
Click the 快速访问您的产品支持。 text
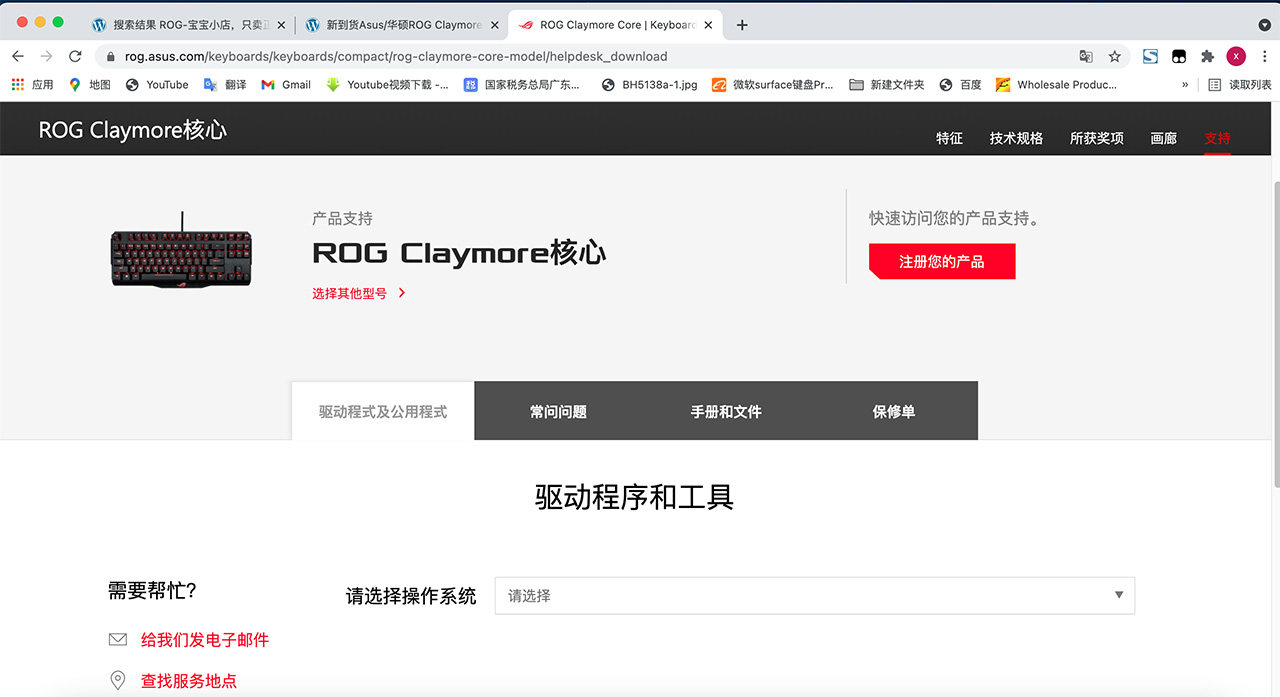click(954, 218)
